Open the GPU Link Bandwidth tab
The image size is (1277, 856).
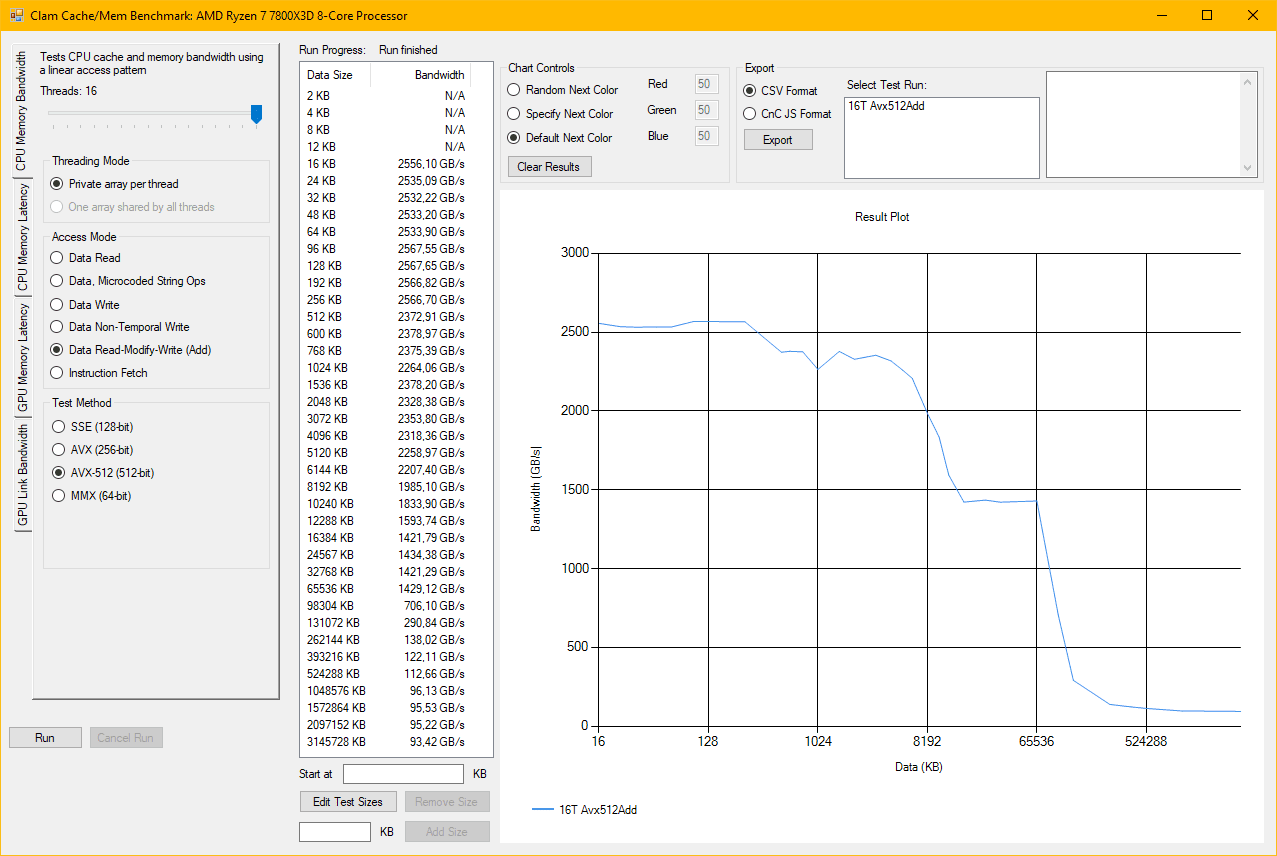[x=22, y=475]
